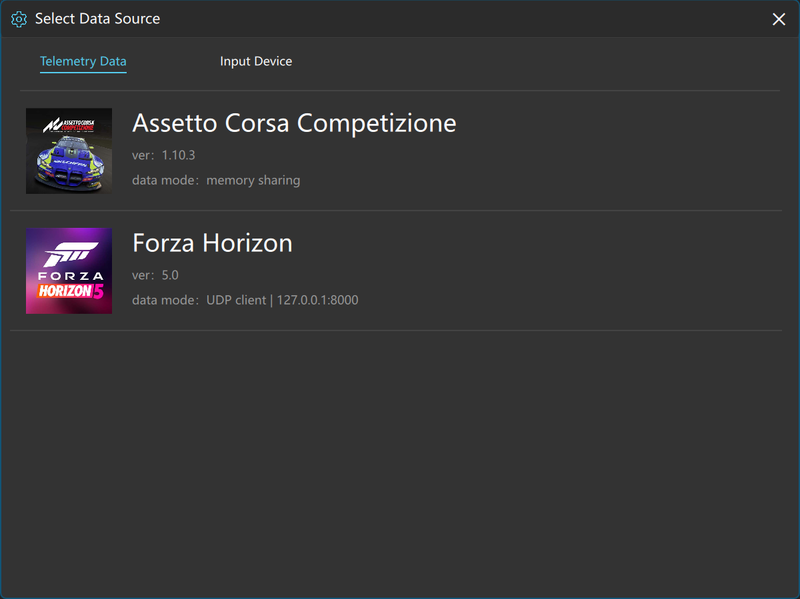Select the Assetto Corsa Competizione cover thumbnail

coord(69,151)
